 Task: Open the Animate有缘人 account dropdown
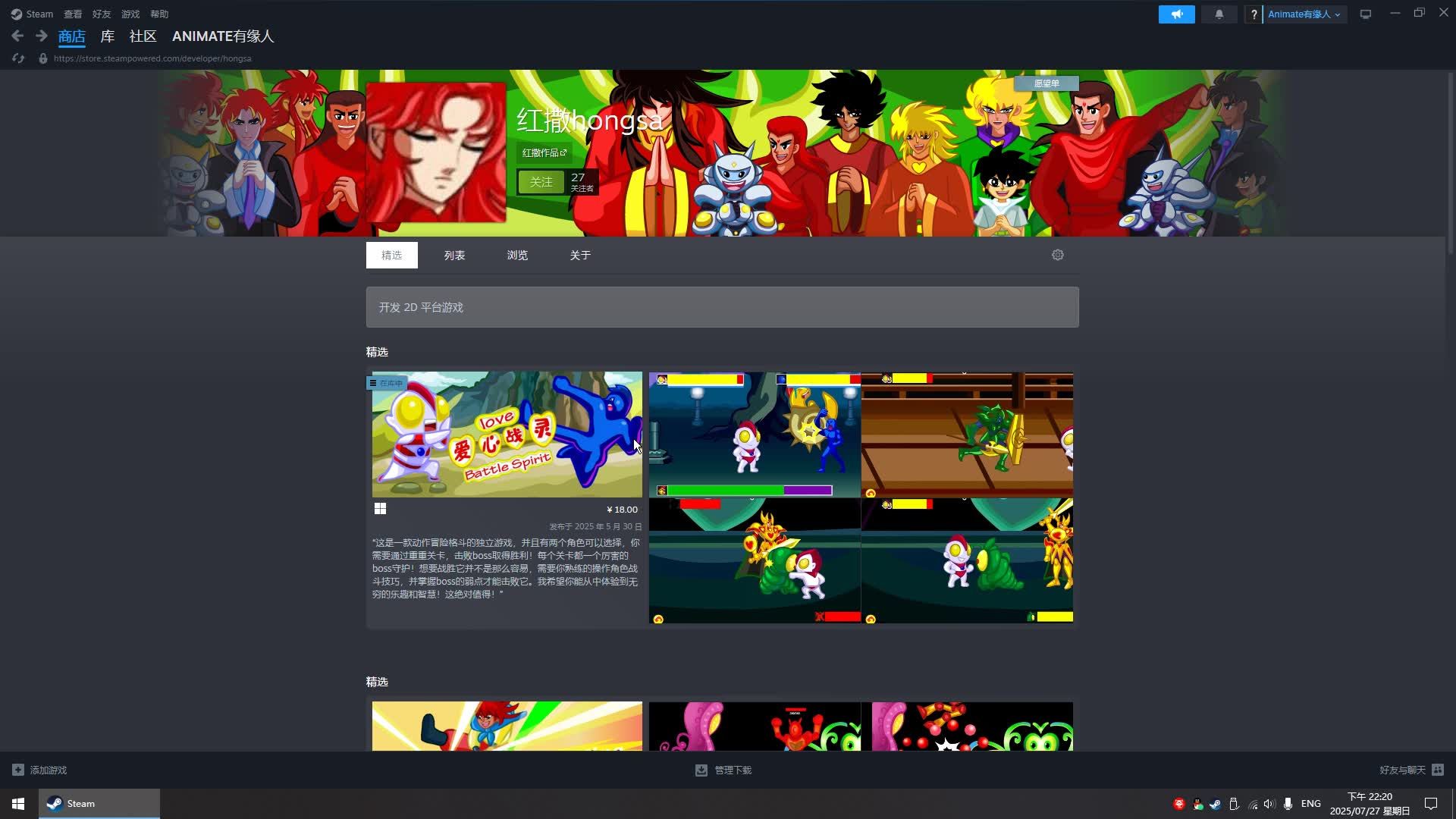click(x=1304, y=14)
